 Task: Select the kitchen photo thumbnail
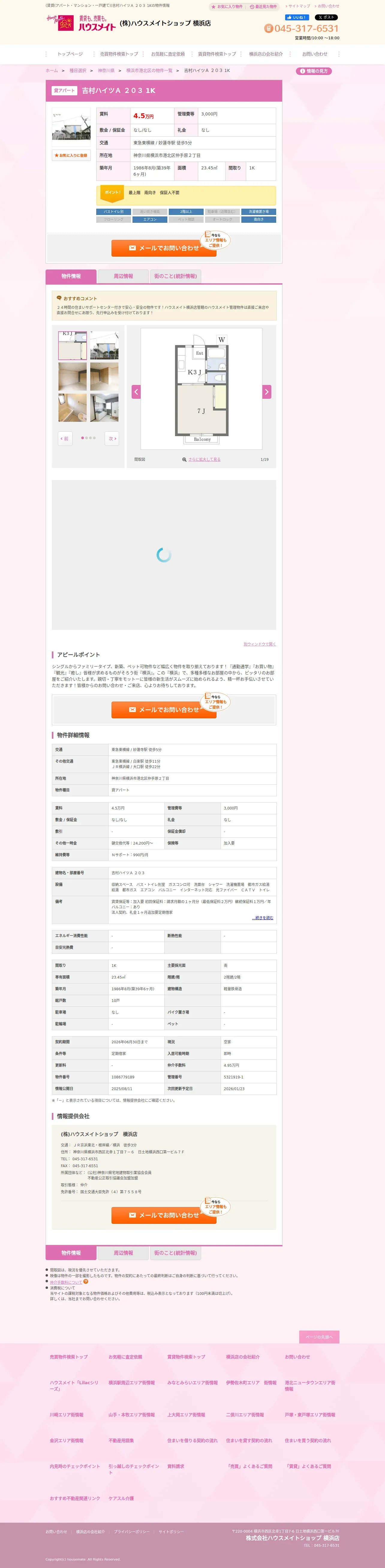click(x=104, y=408)
